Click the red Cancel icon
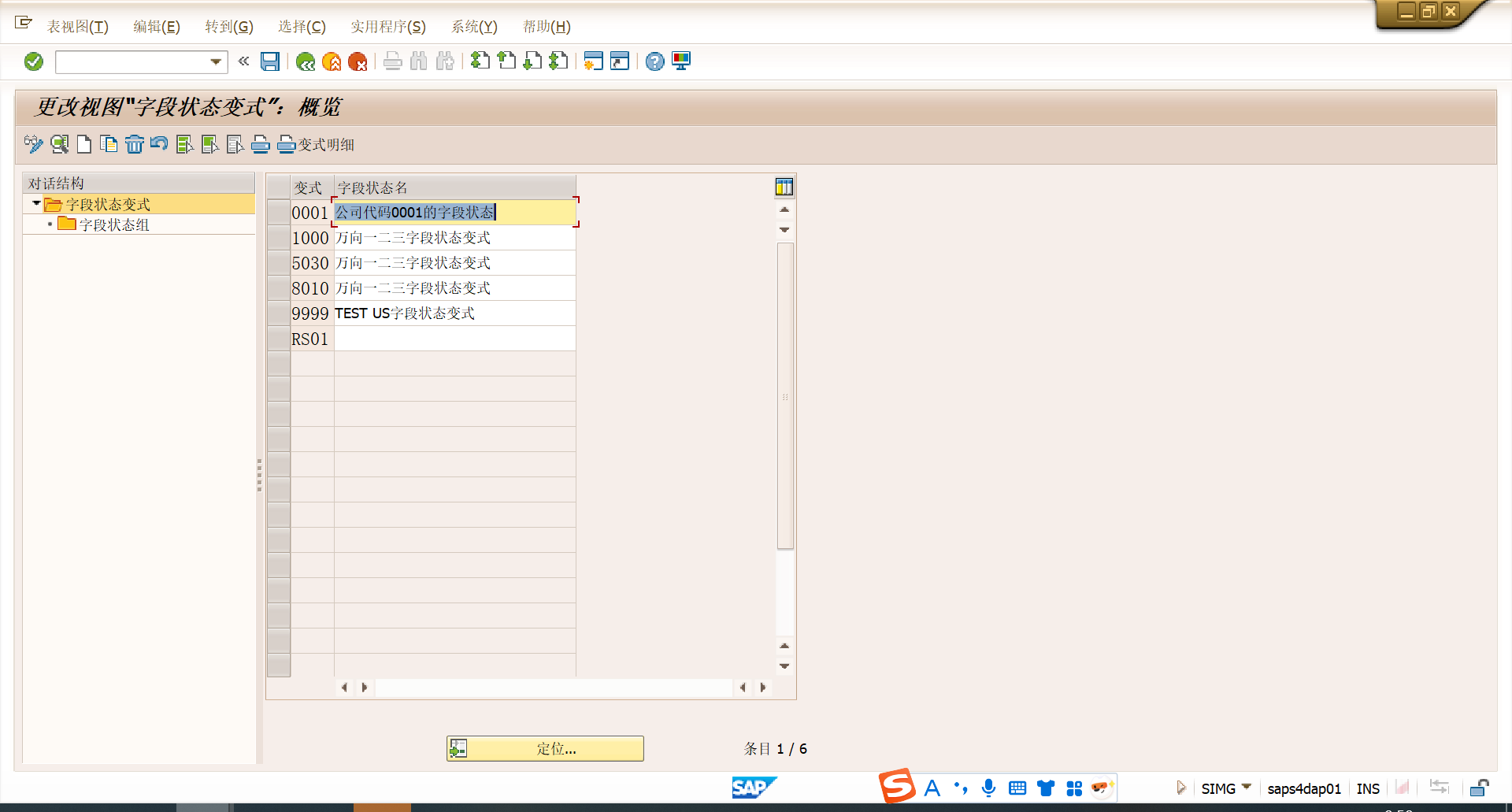Screen dimensions: 1512x812 coord(358,61)
